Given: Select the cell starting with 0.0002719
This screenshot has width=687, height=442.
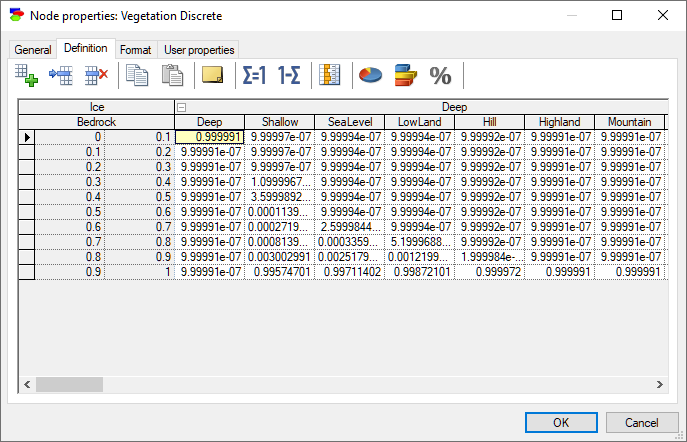Looking at the screenshot, I should [x=280, y=227].
